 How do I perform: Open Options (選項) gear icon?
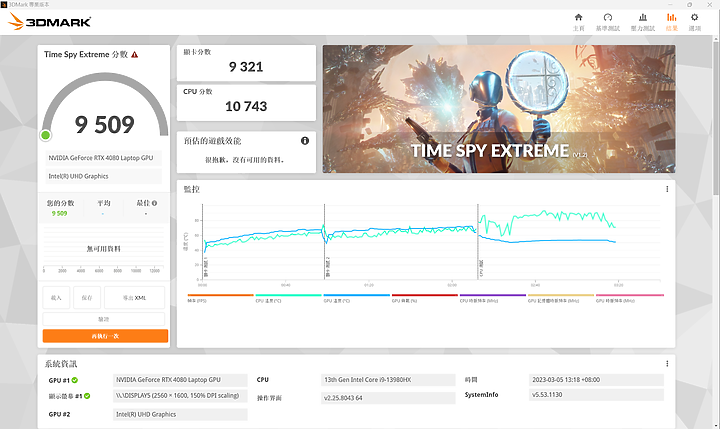694,17
